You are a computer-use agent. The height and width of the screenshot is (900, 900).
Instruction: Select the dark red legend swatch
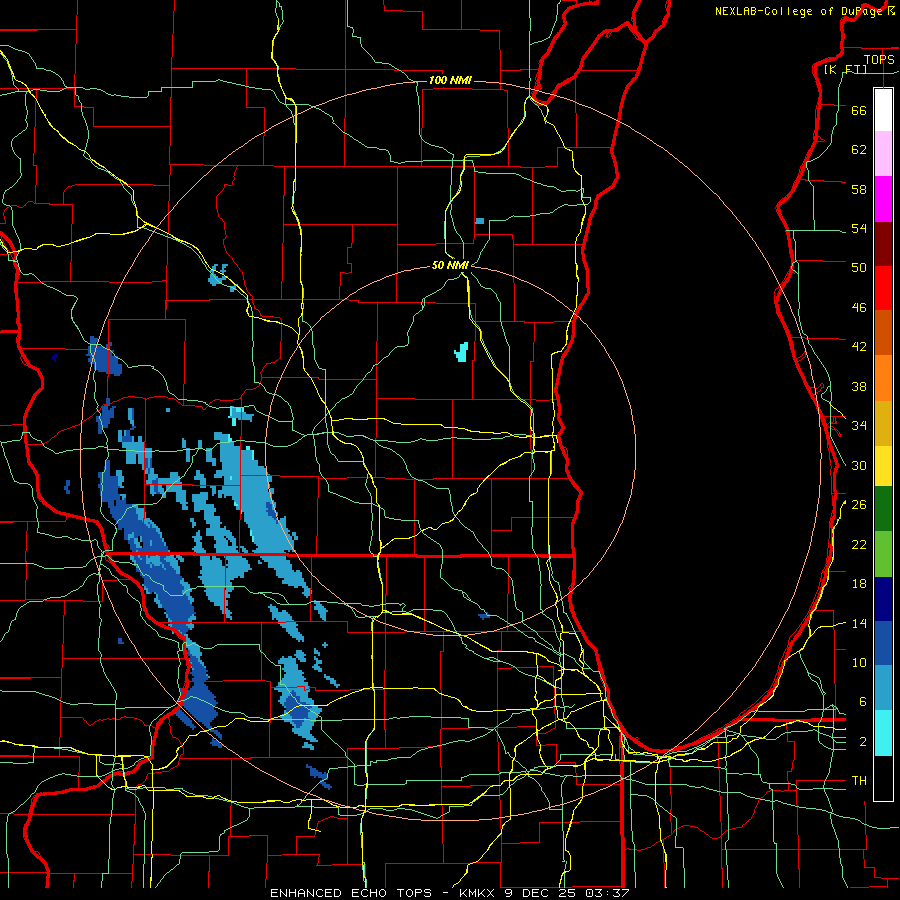point(883,244)
